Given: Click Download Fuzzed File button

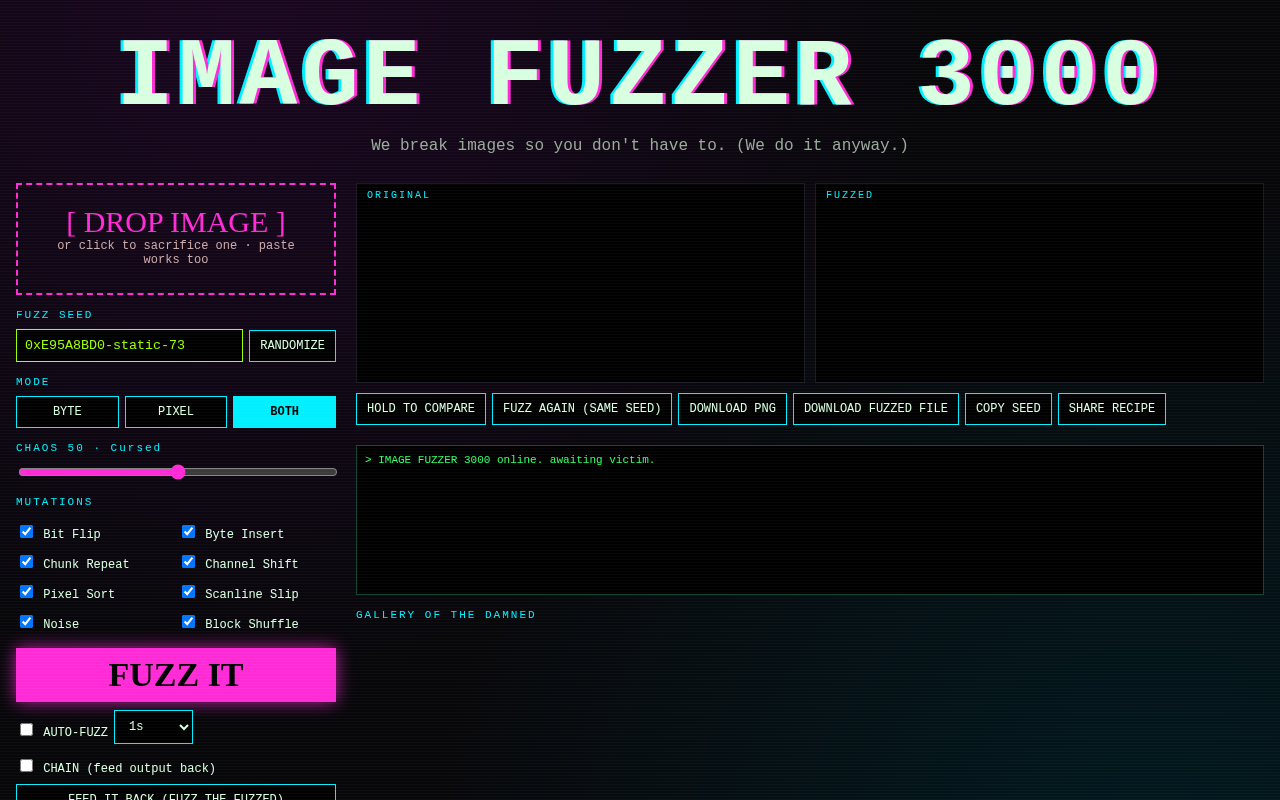Looking at the screenshot, I should 876,409.
